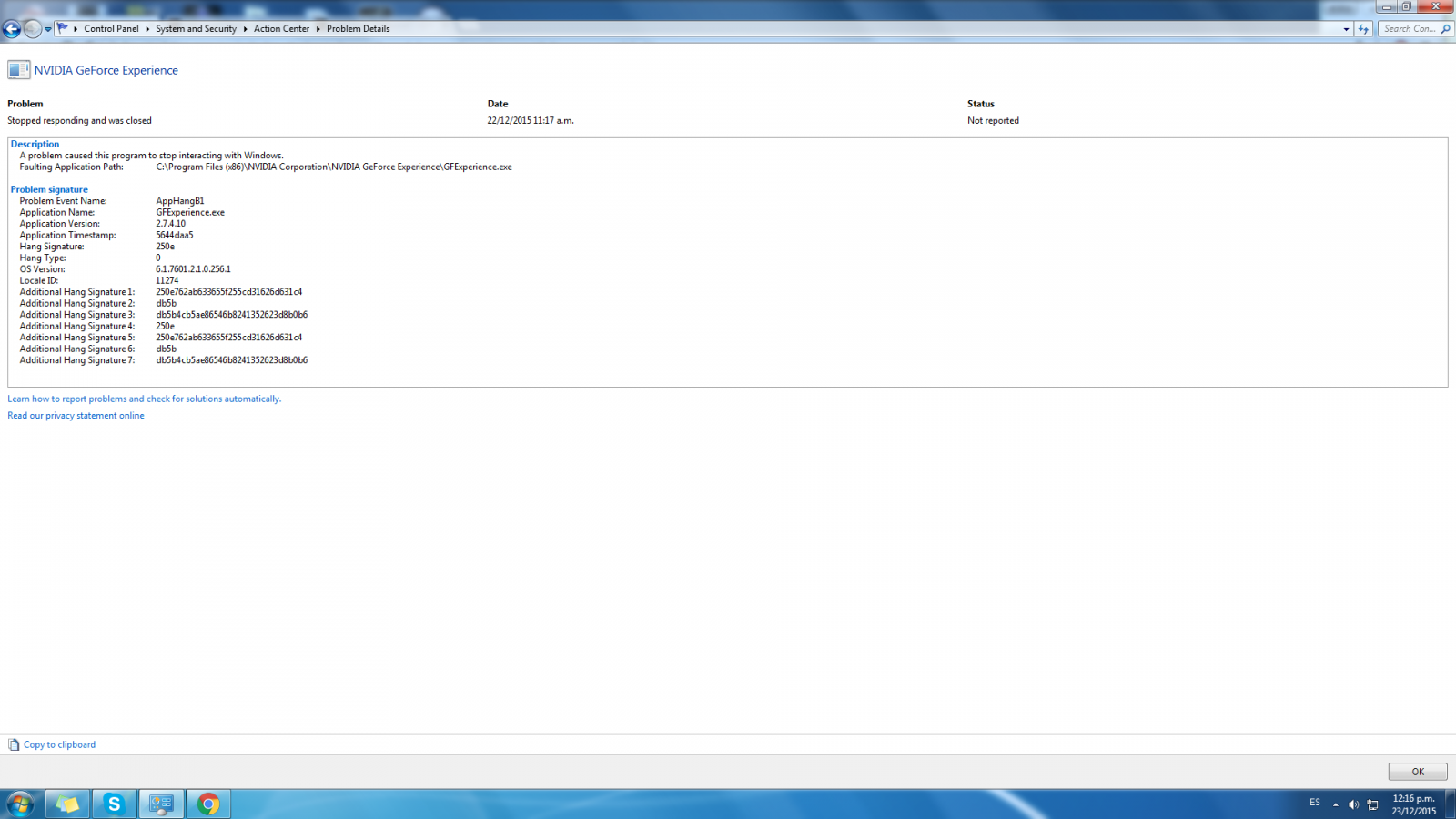Minimize the Problem Details window
Image resolution: width=1456 pixels, height=819 pixels.
[x=1386, y=7]
